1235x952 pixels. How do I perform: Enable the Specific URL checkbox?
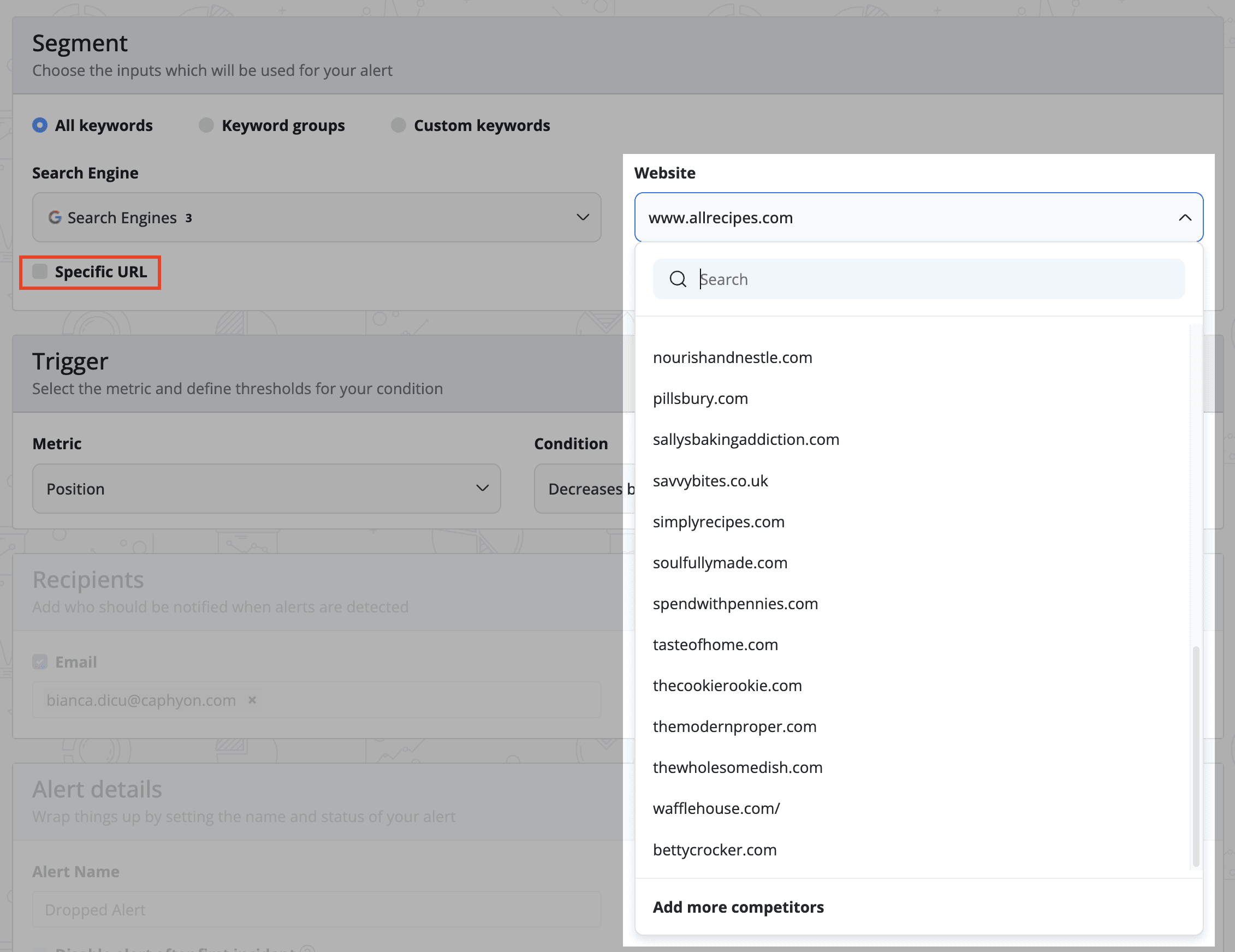39,272
